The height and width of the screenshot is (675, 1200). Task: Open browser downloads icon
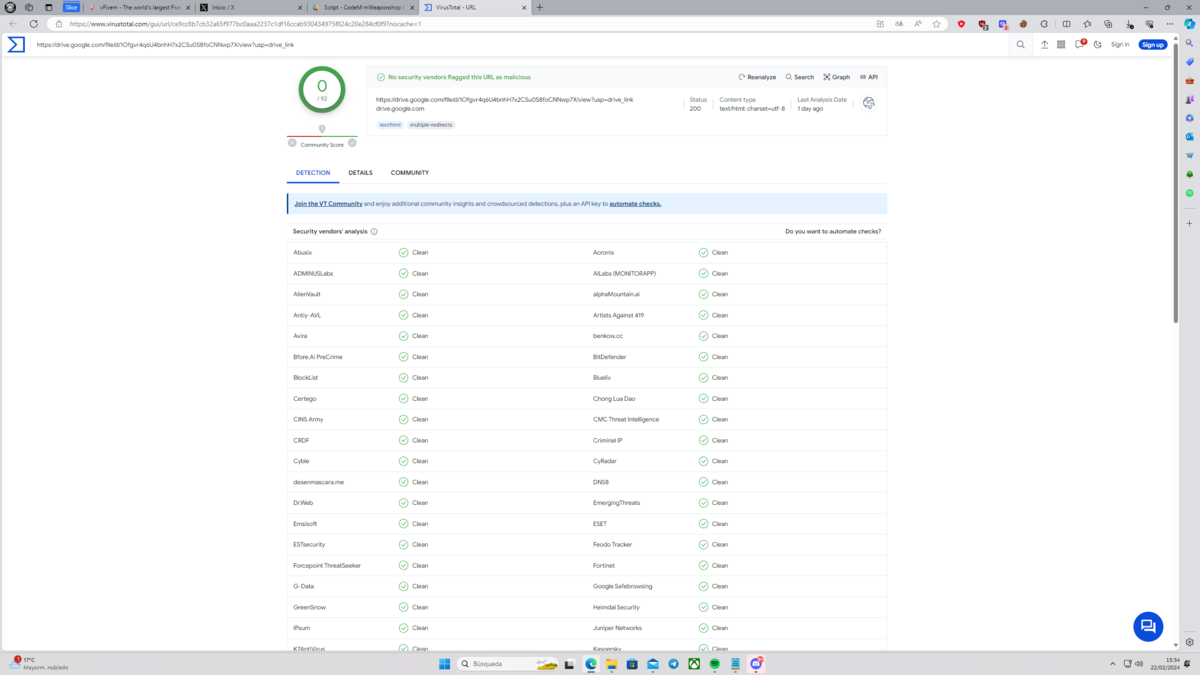pyautogui.click(x=1129, y=24)
